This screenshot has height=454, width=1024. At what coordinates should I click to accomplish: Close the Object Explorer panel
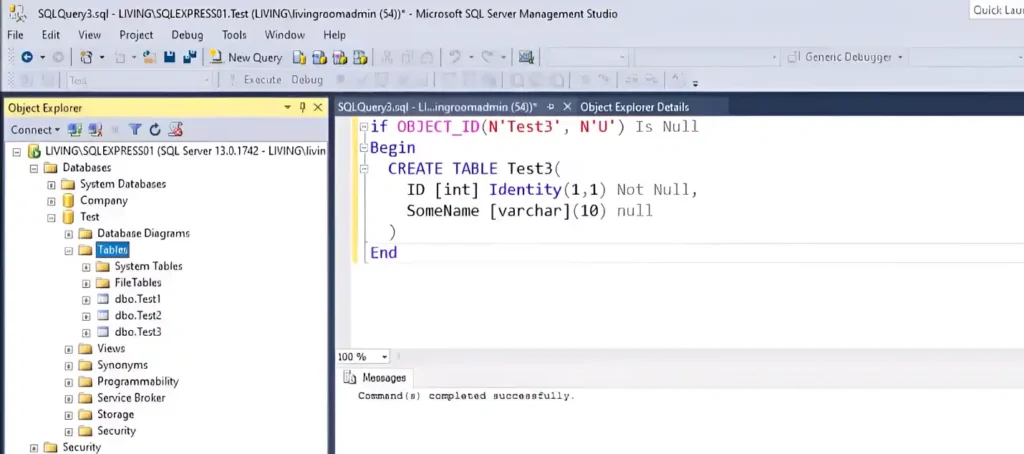pos(318,107)
